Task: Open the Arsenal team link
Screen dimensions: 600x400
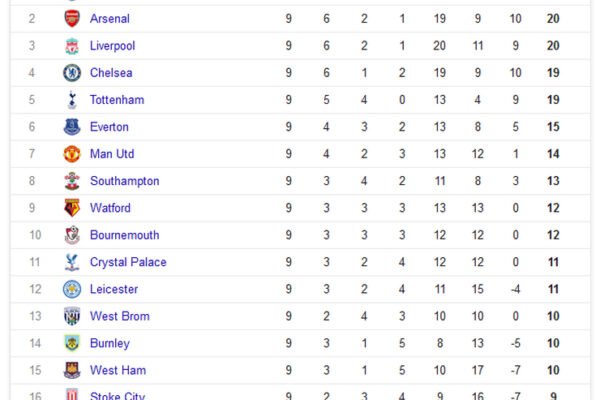Action: [x=110, y=18]
